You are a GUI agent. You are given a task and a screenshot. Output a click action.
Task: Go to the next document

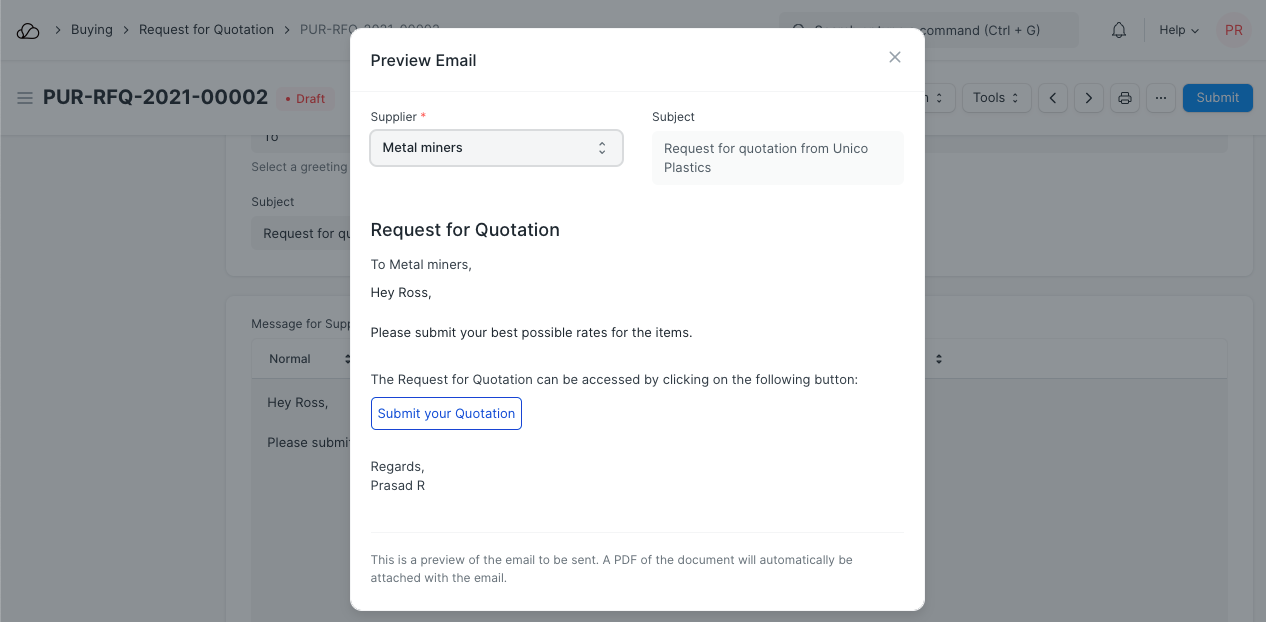pos(1088,98)
